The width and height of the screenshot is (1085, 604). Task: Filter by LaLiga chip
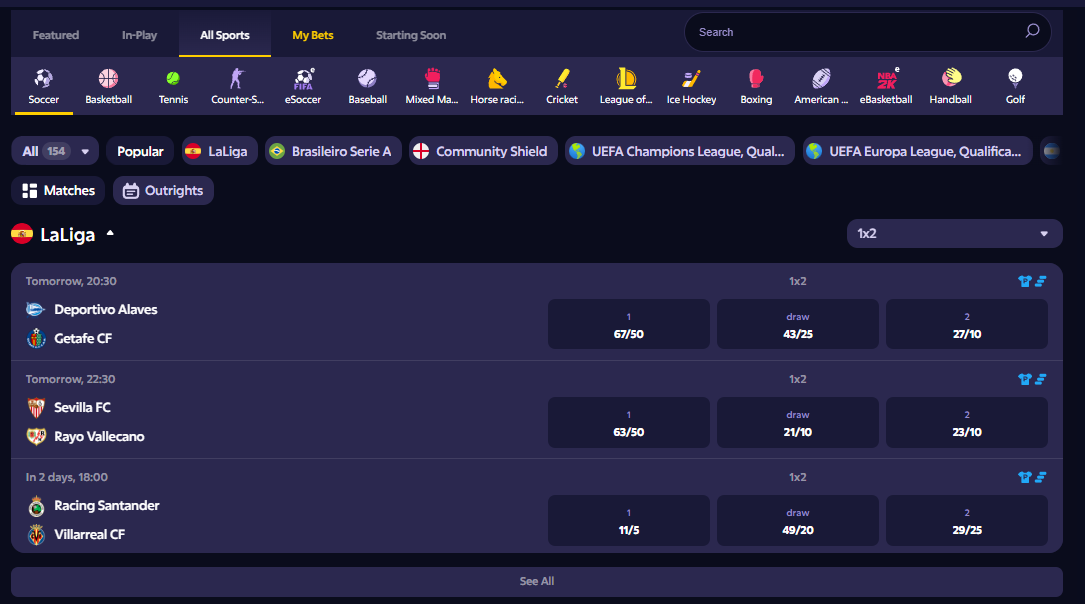[x=219, y=151]
